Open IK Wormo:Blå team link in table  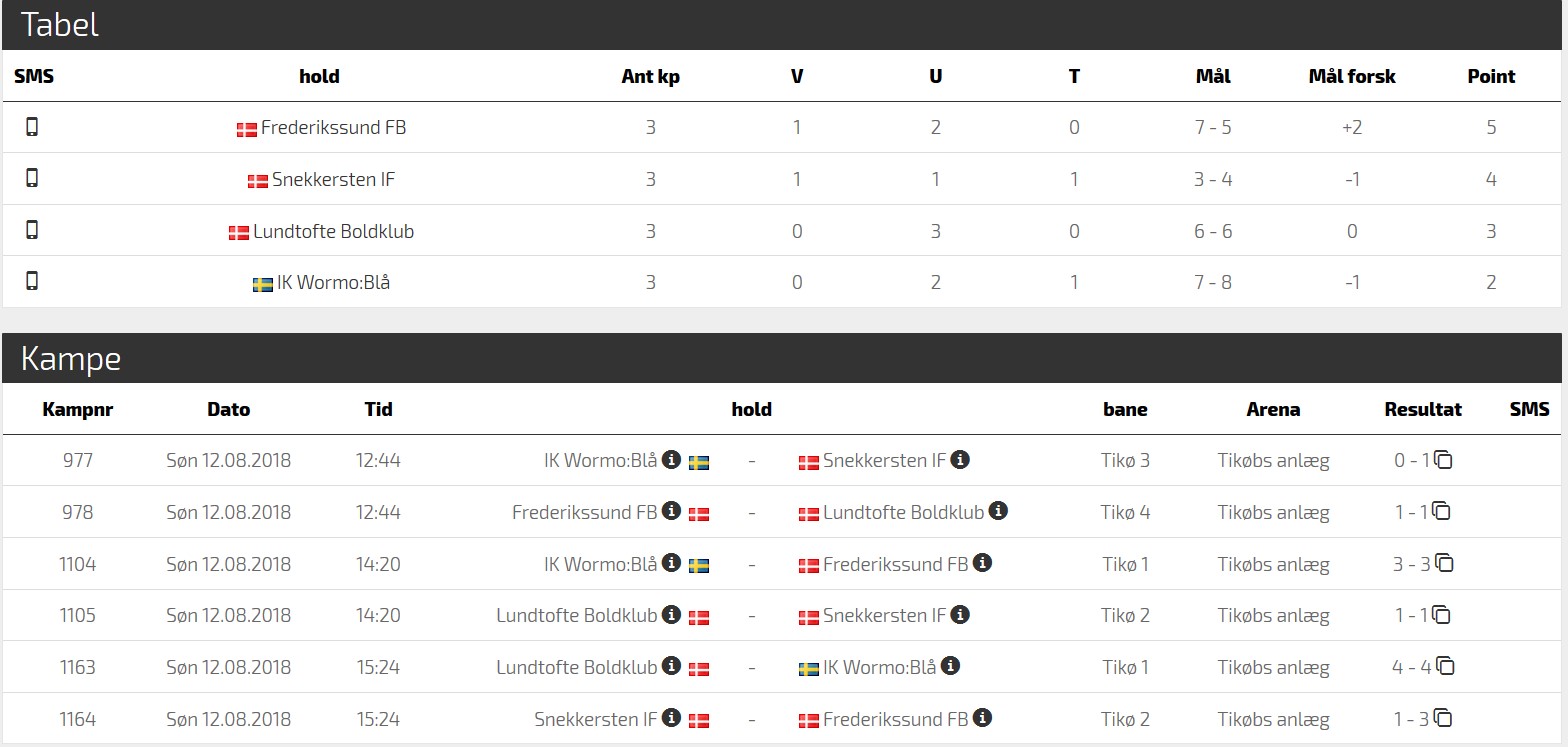tap(333, 283)
